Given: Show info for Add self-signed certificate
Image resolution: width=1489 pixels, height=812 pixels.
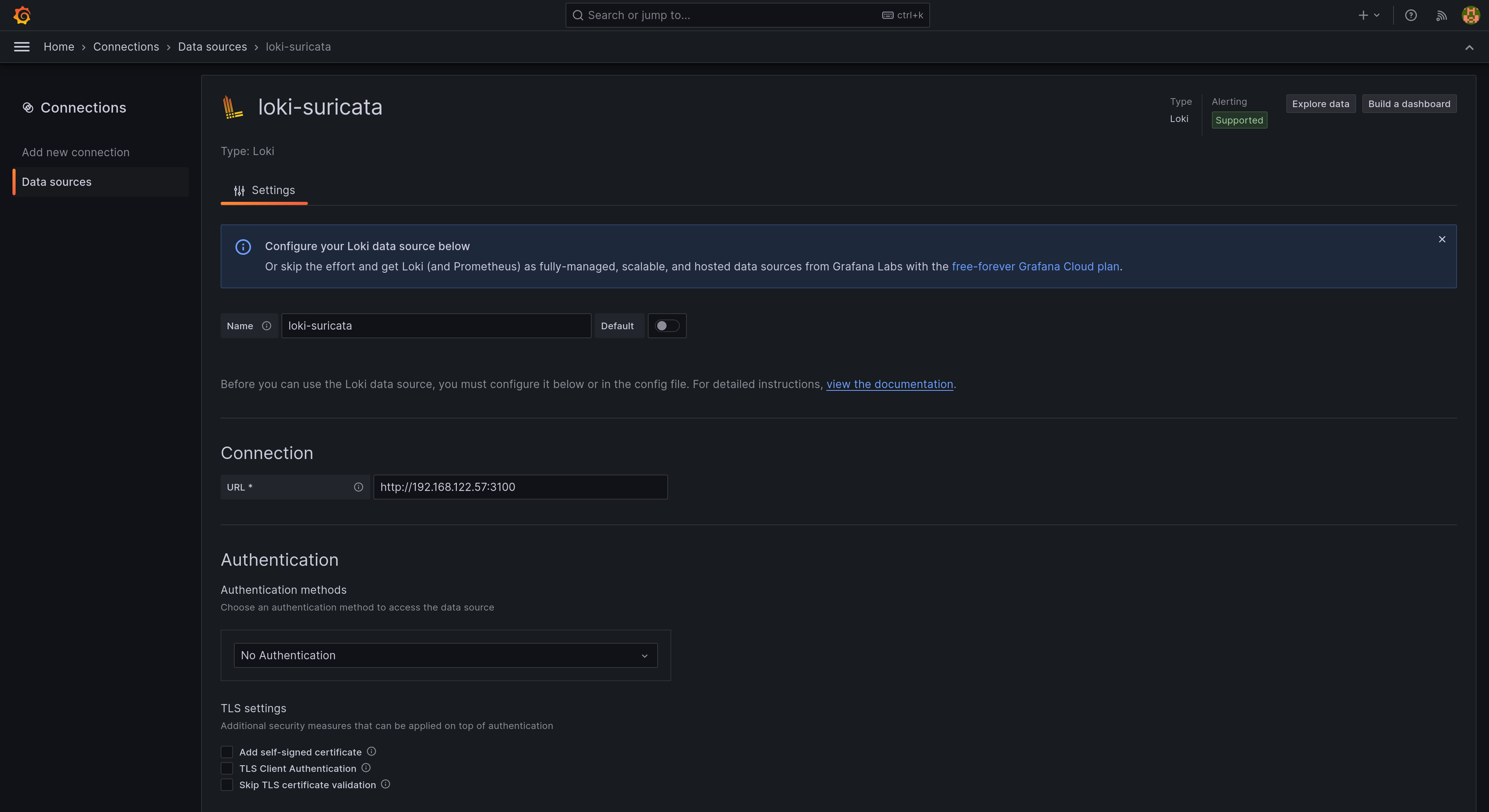Looking at the screenshot, I should [372, 751].
